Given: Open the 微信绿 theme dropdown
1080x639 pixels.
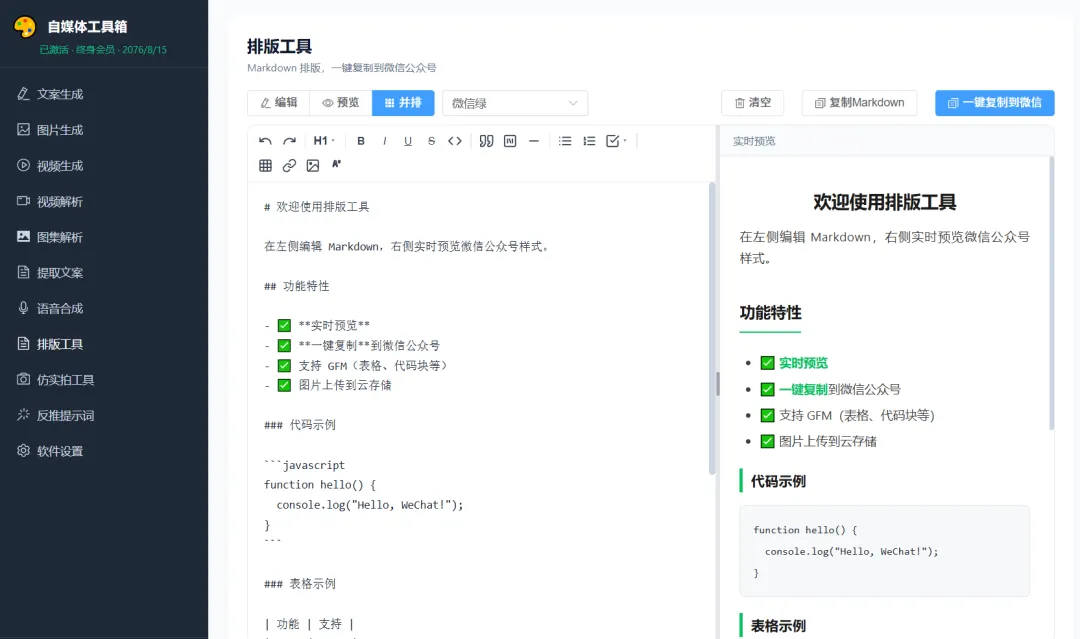Looking at the screenshot, I should coord(515,103).
